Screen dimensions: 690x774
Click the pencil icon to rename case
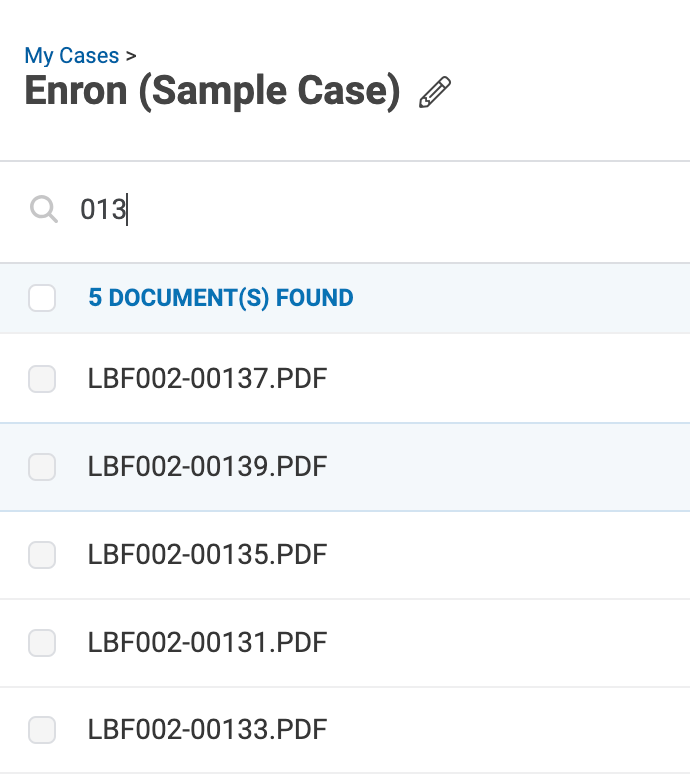click(x=435, y=92)
